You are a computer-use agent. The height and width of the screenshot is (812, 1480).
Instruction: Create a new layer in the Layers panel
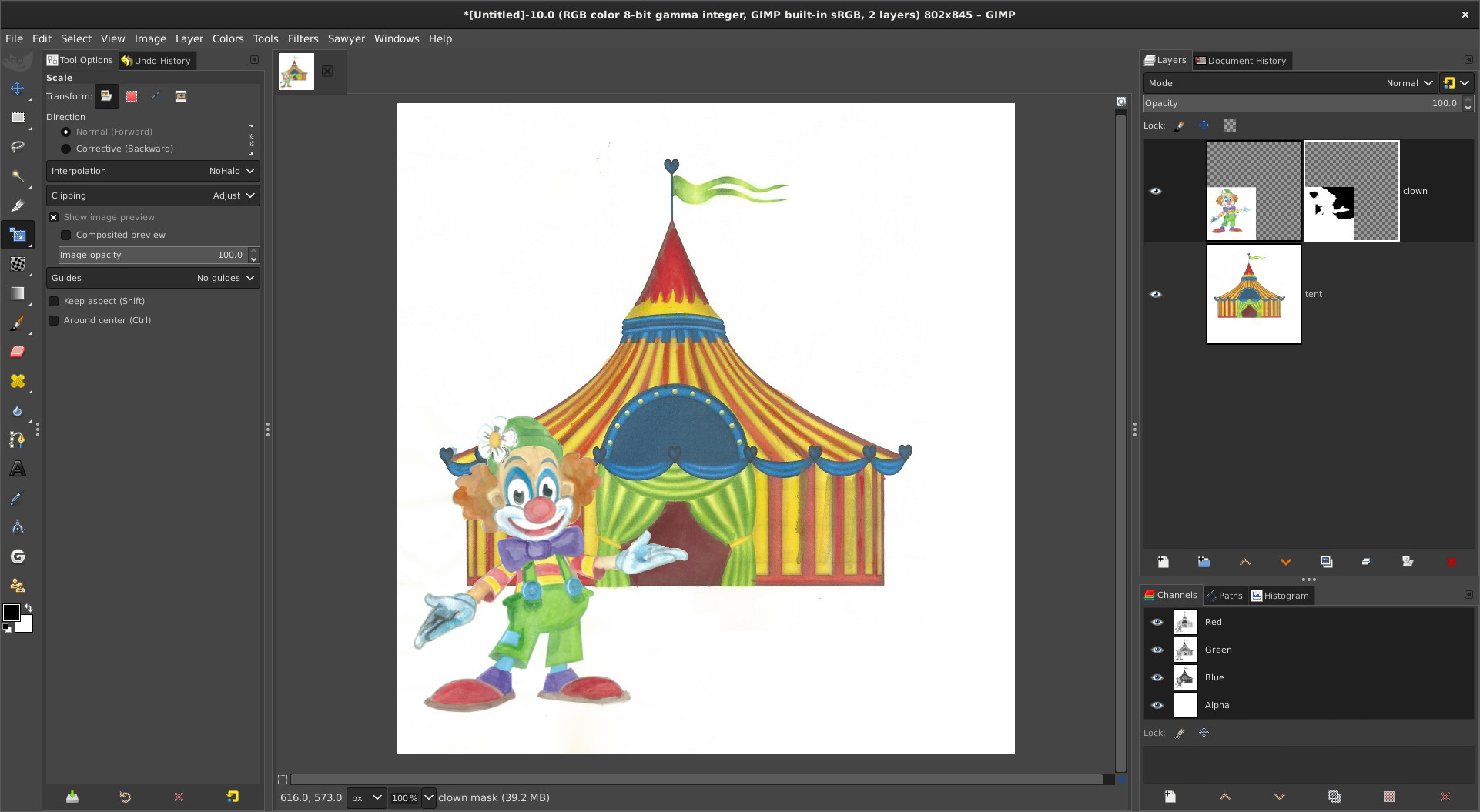1163,562
